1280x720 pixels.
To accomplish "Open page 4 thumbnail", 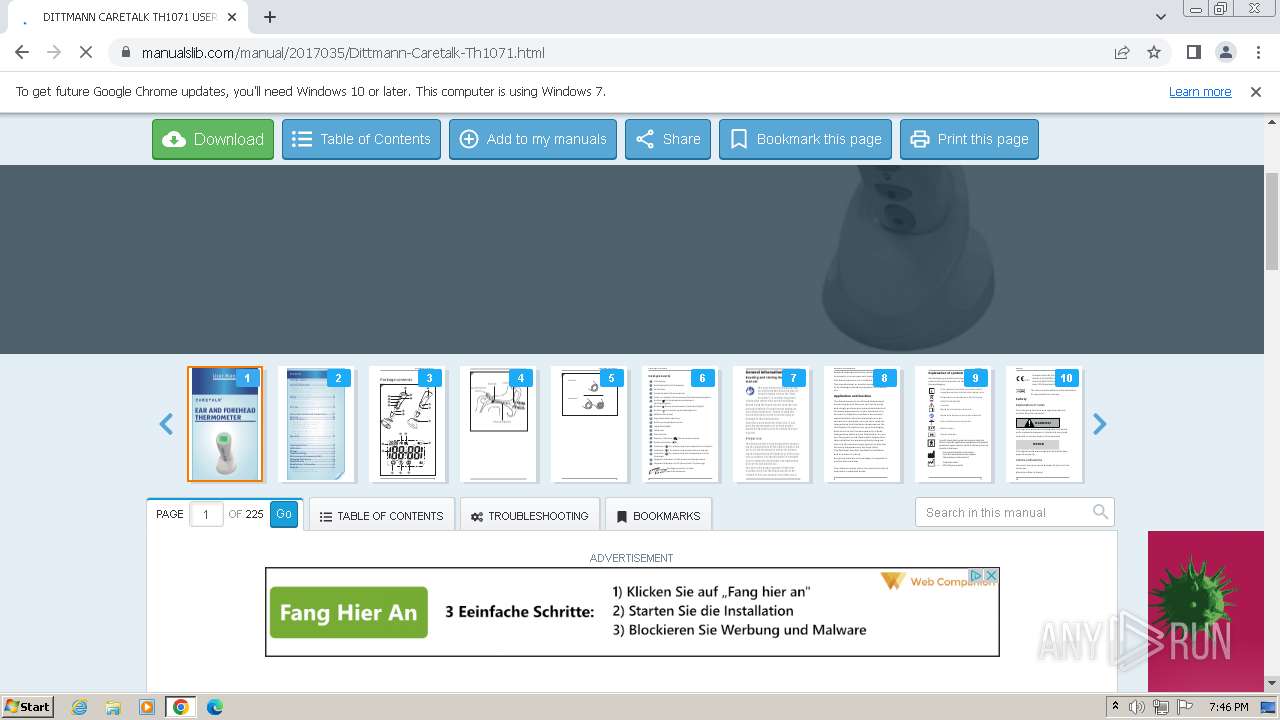I will click(x=498, y=424).
